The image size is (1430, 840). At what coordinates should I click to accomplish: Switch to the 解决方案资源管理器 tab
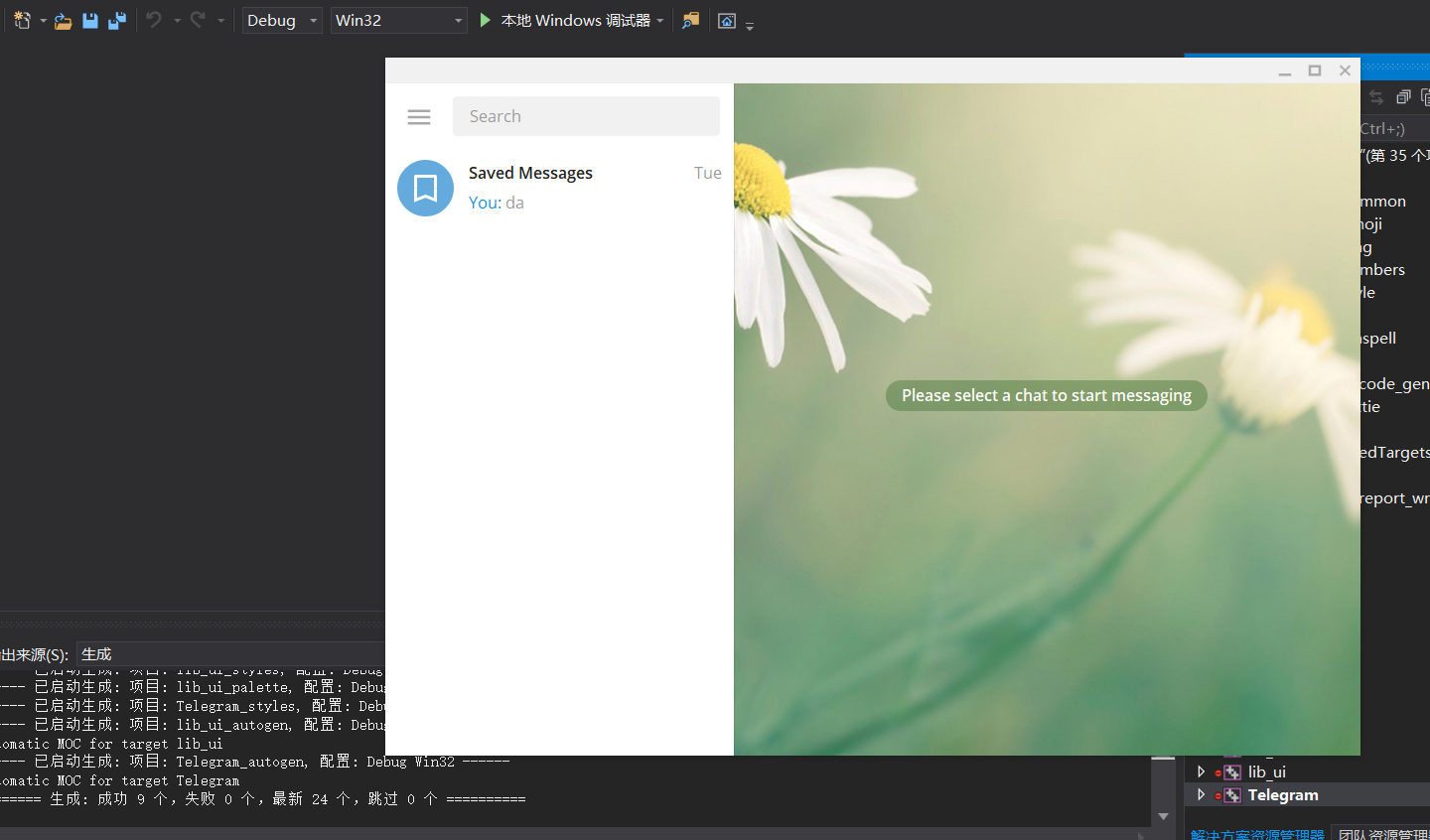pyautogui.click(x=1257, y=834)
